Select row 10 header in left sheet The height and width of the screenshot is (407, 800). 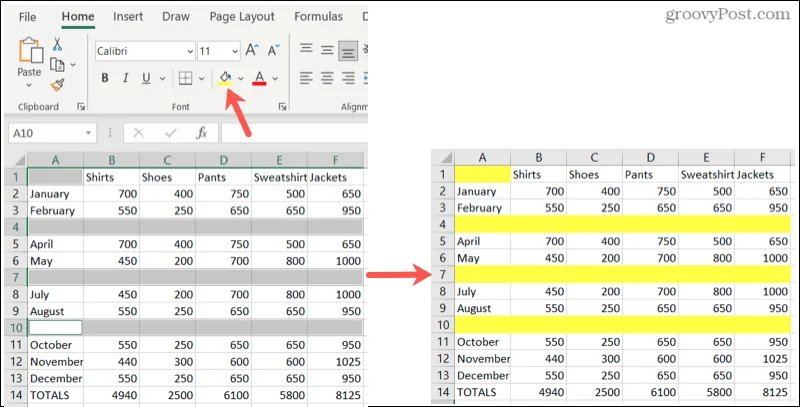coord(16,327)
